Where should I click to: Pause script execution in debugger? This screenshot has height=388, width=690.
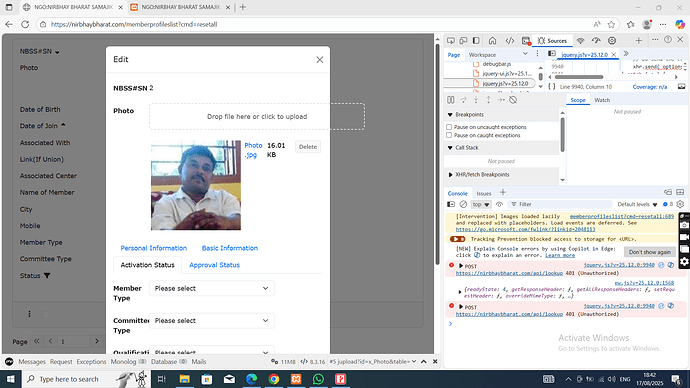pyautogui.click(x=451, y=100)
